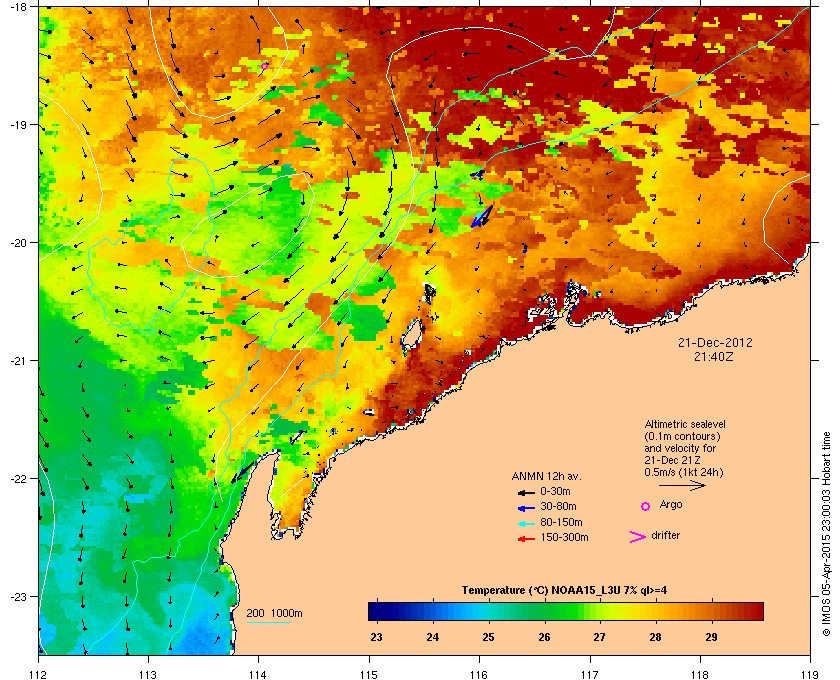Click the longitude axis label '113'
The width and height of the screenshot is (840, 680).
pyautogui.click(x=148, y=675)
